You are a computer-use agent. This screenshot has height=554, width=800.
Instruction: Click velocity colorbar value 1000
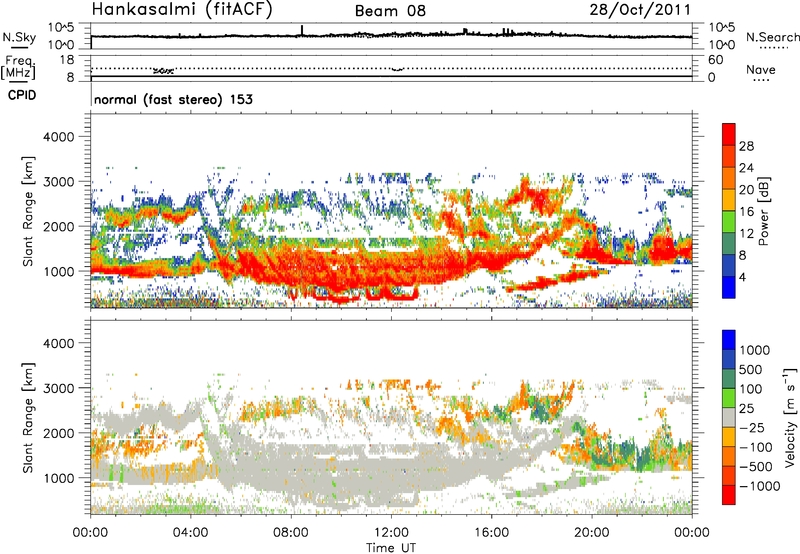pos(755,350)
